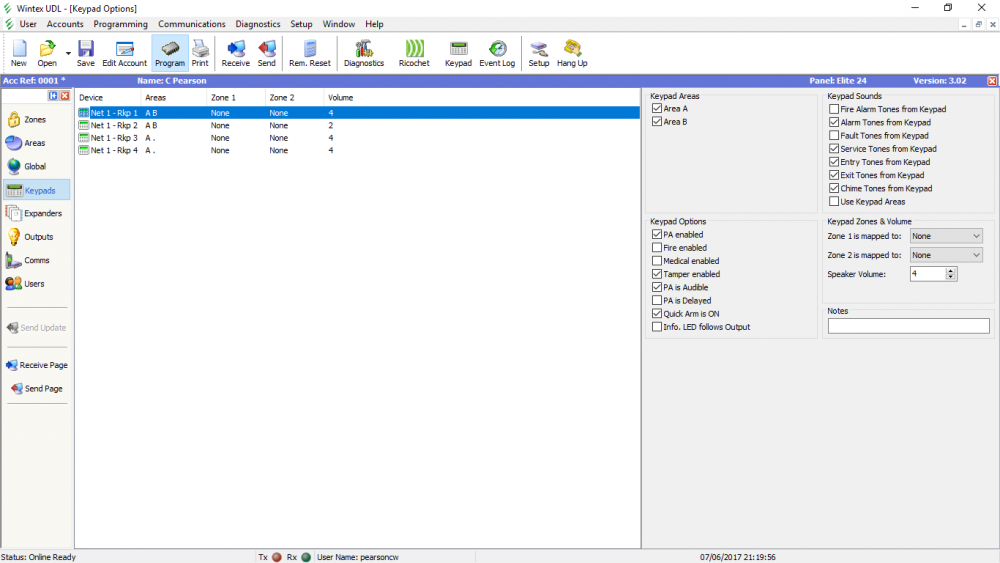Open the Programming menu
The width and height of the screenshot is (1000, 563).
120,24
